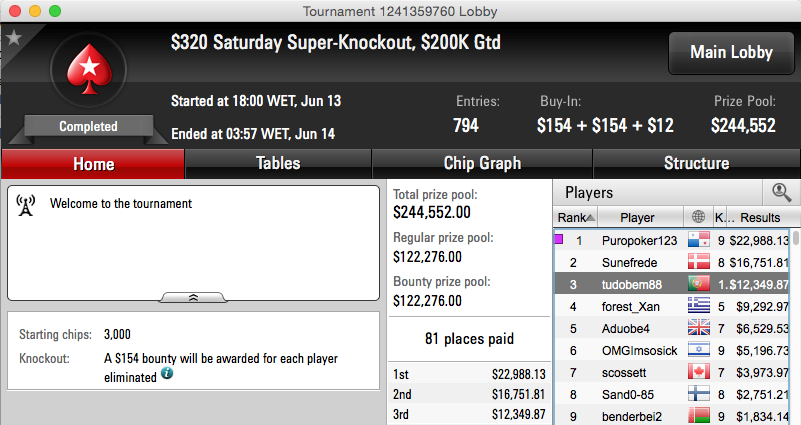The width and height of the screenshot is (801, 425).
Task: Sort by the Results column header
Action: (760, 217)
